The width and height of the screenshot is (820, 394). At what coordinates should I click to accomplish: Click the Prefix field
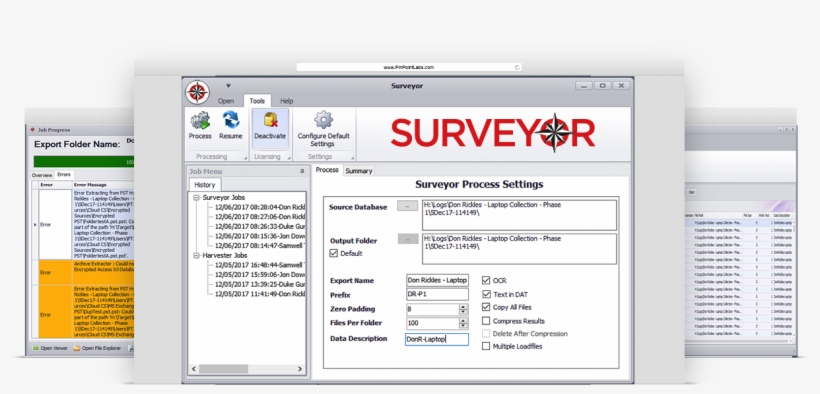tap(437, 295)
